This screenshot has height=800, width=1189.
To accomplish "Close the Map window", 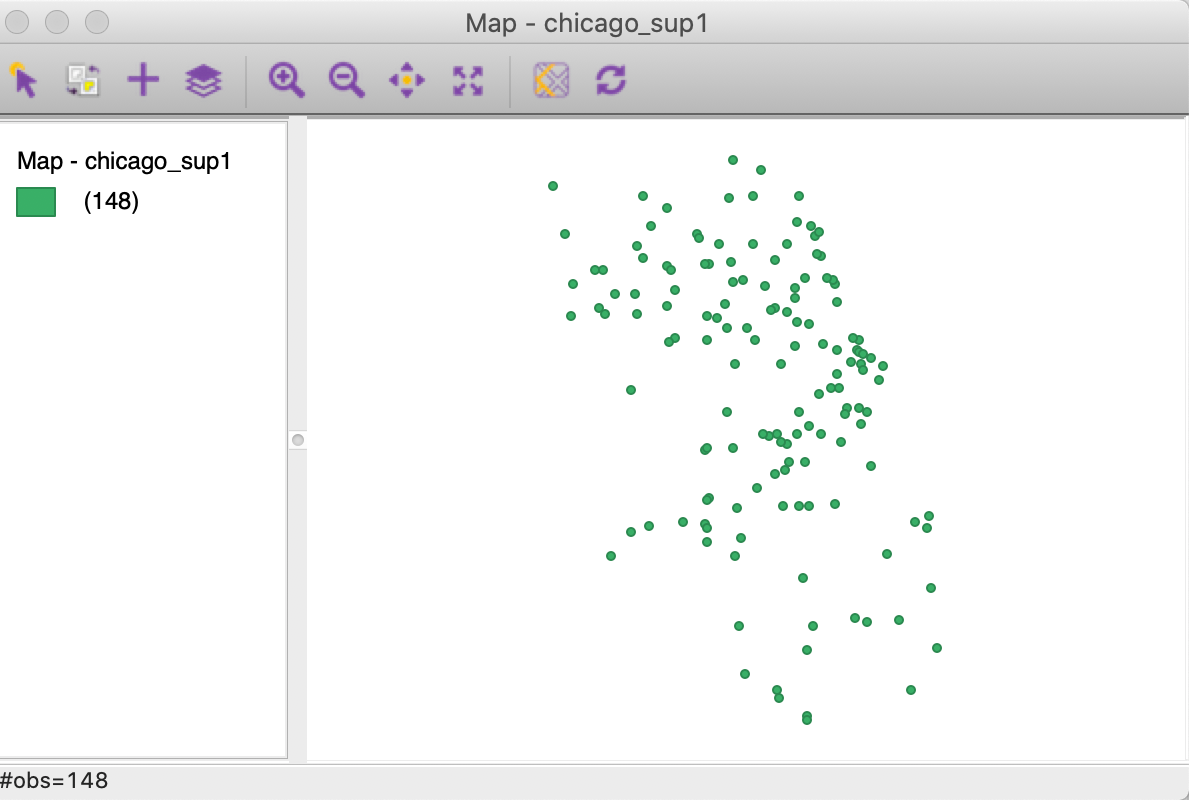I will 17,22.
